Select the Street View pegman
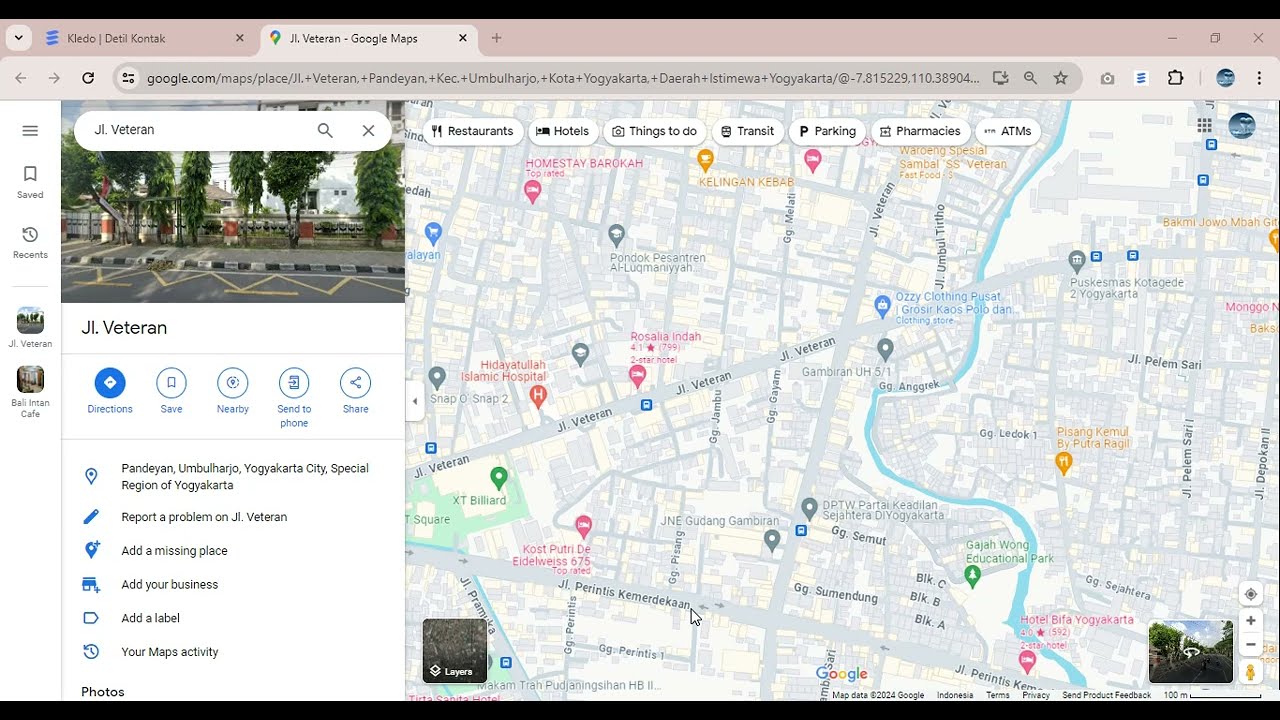The image size is (1280, 720). coord(1250,672)
